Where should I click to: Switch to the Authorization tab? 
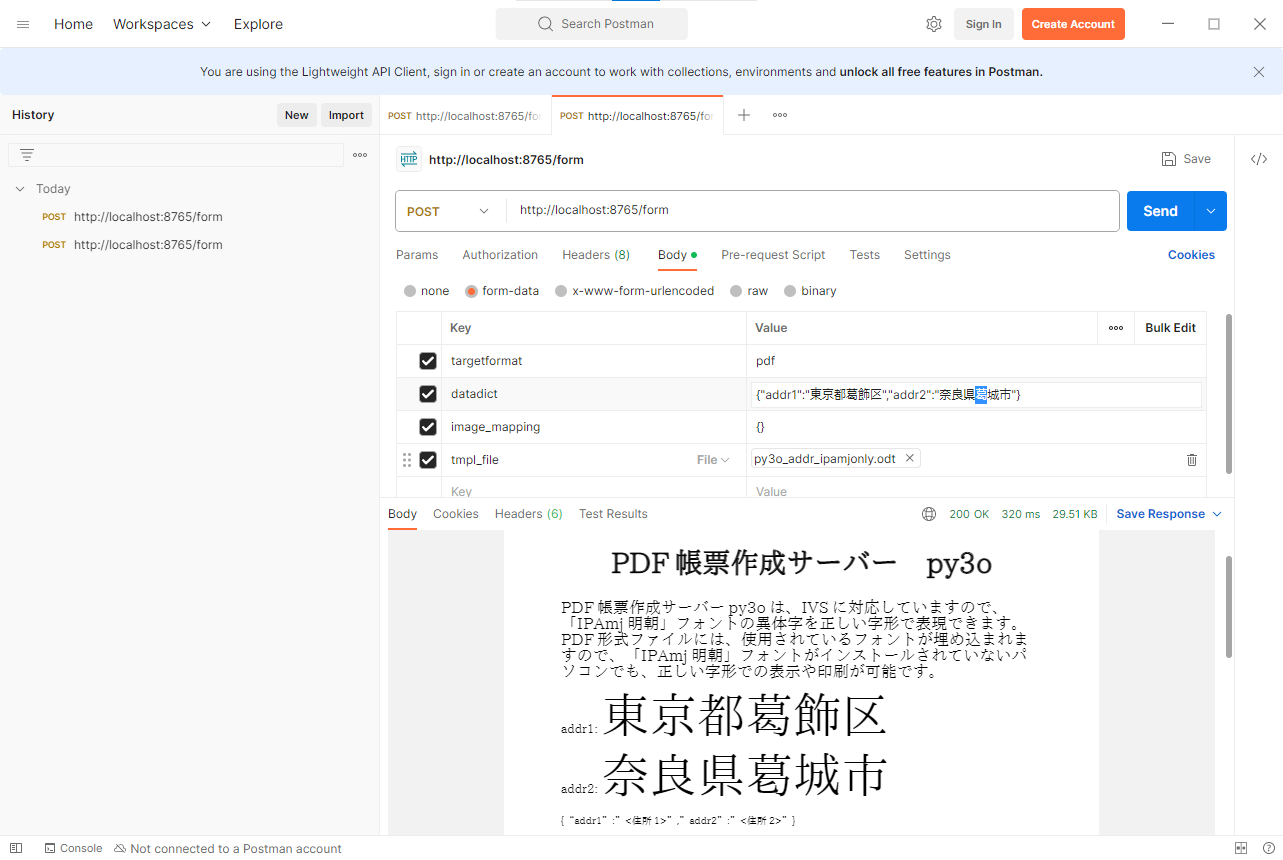tap(500, 255)
